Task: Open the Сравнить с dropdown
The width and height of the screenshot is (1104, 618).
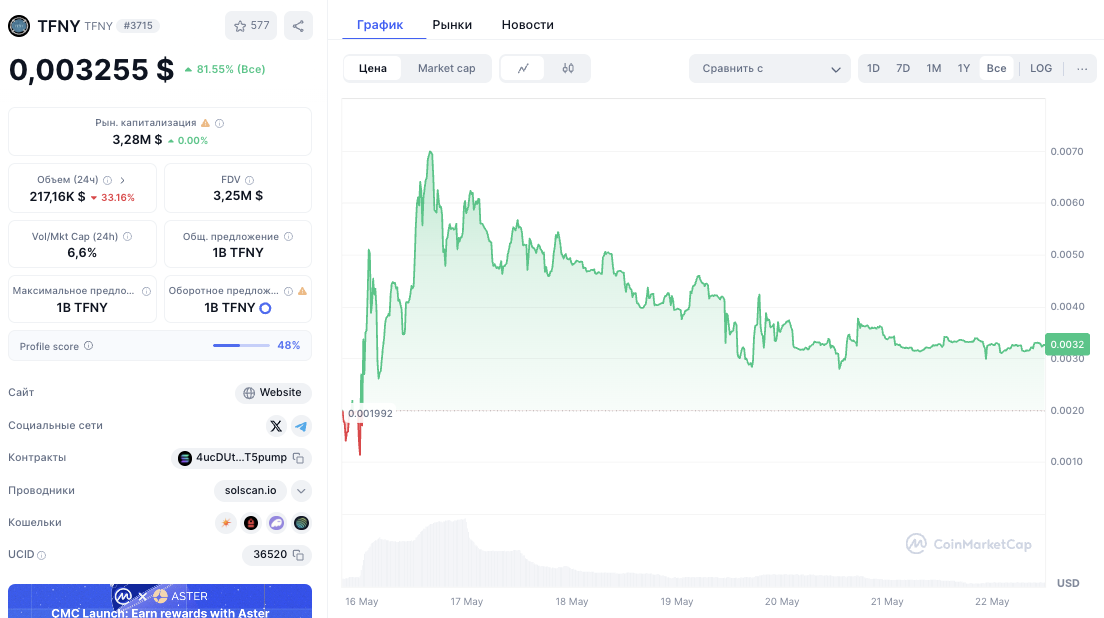Action: click(x=770, y=68)
